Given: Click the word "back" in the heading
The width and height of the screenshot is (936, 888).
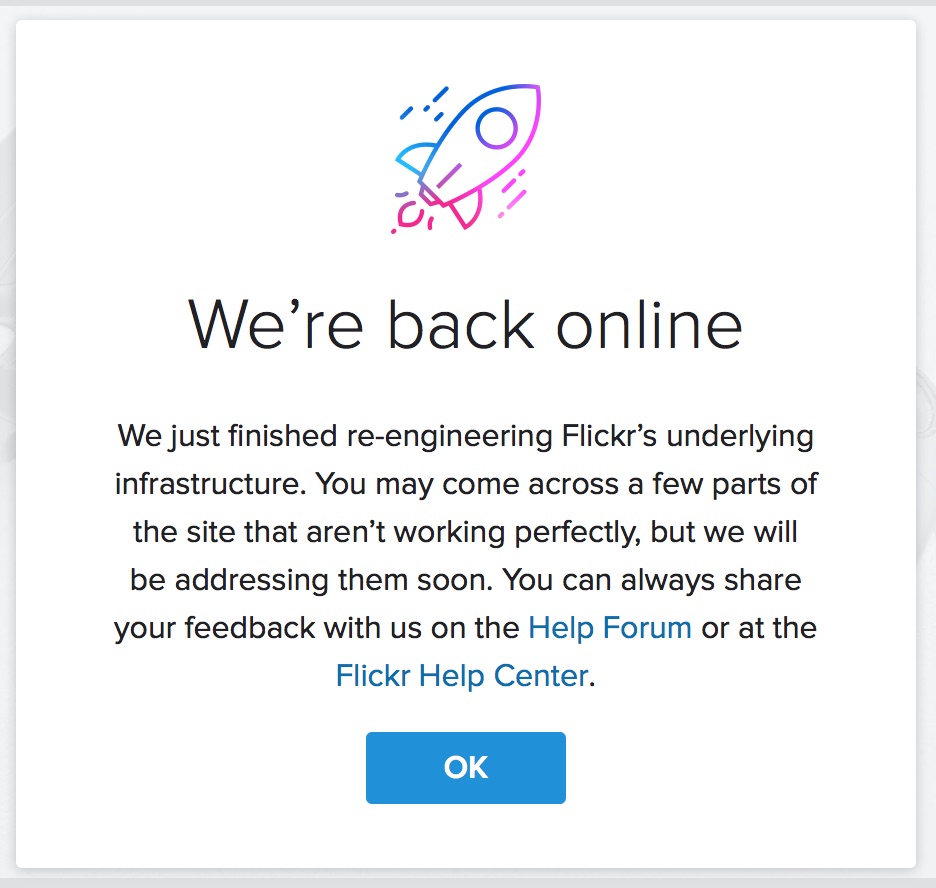Looking at the screenshot, I should (461, 323).
